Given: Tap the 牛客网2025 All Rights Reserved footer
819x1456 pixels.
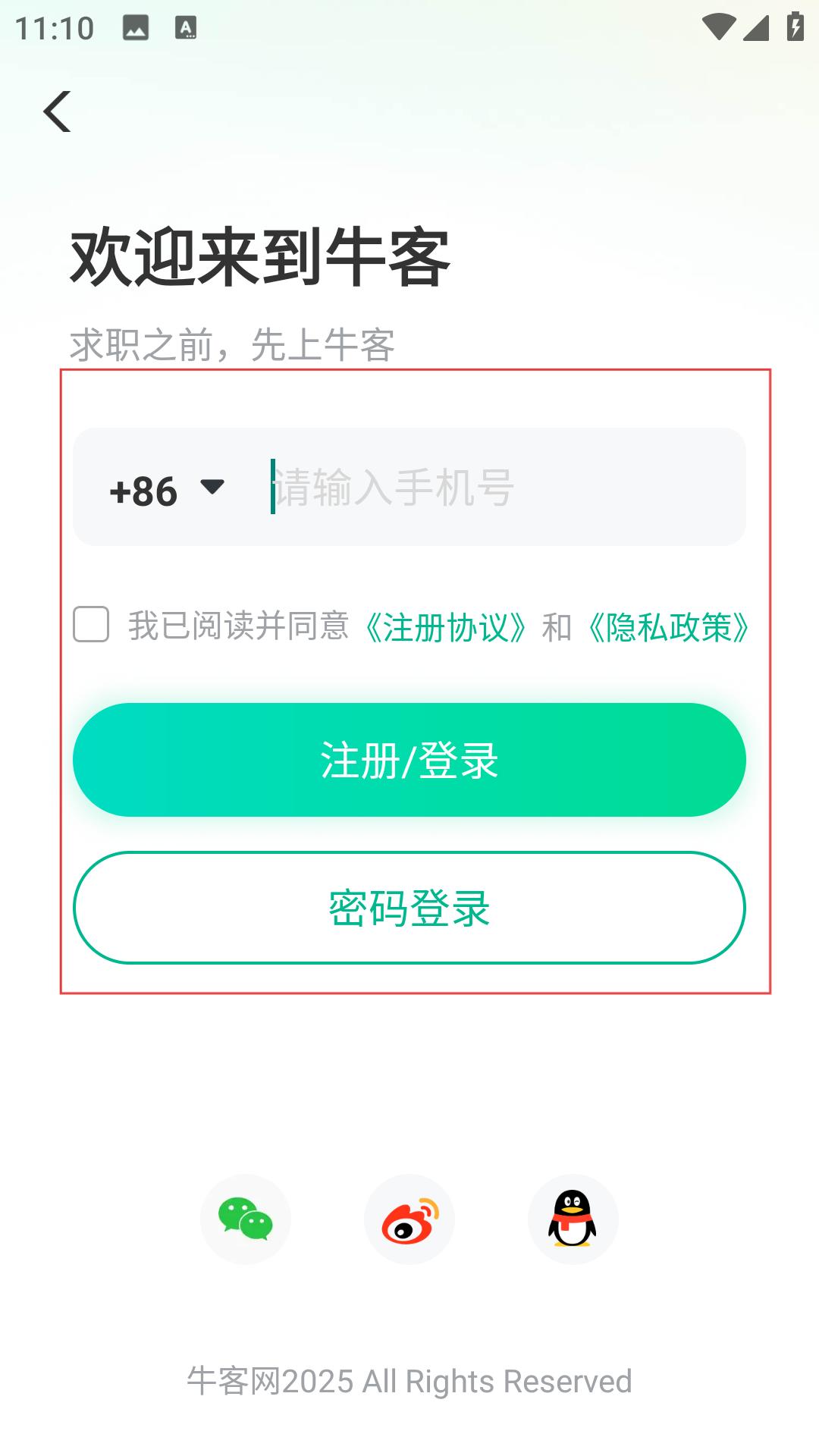Looking at the screenshot, I should [409, 1381].
